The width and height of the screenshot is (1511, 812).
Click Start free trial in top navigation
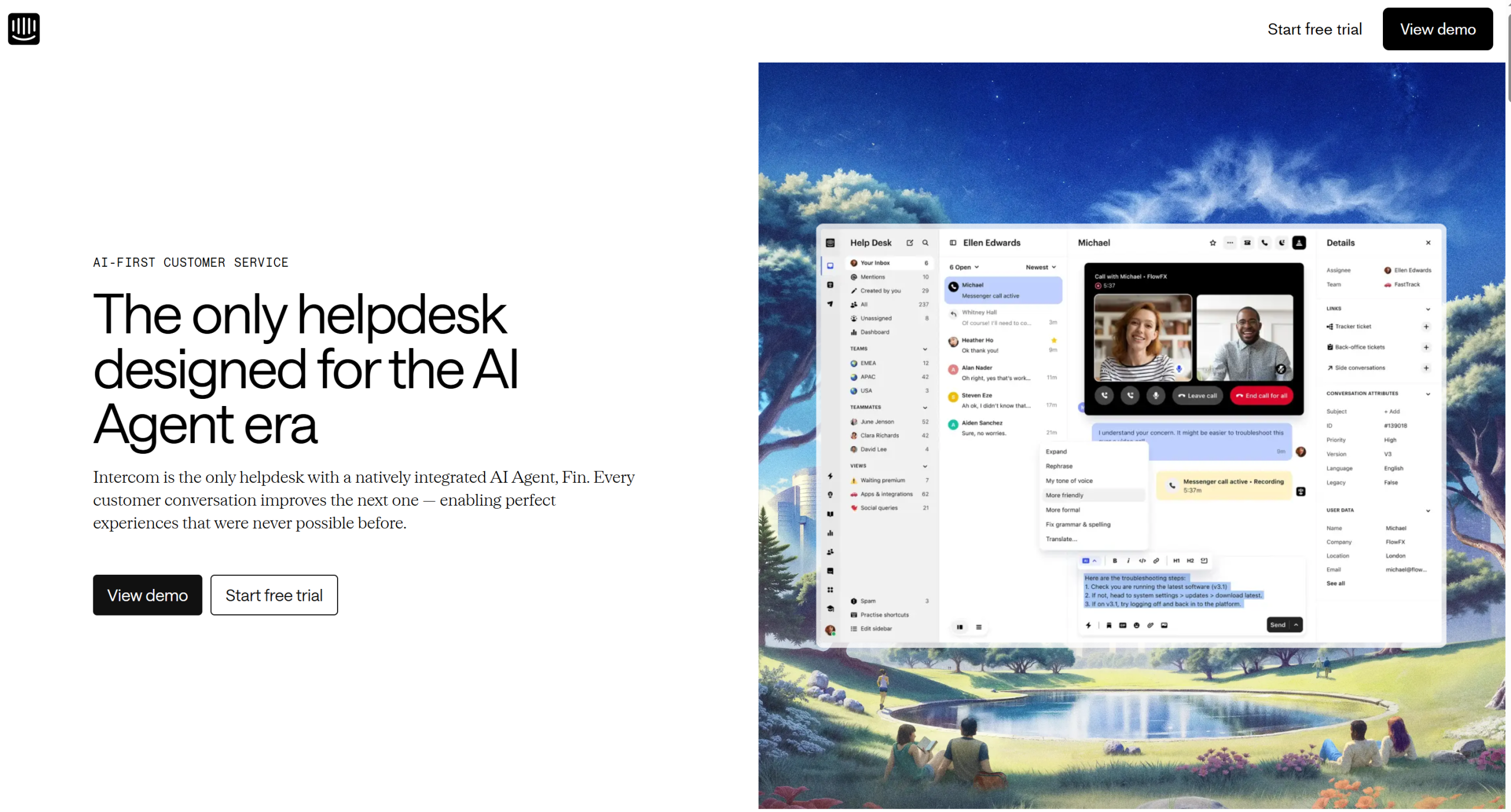tap(1314, 29)
